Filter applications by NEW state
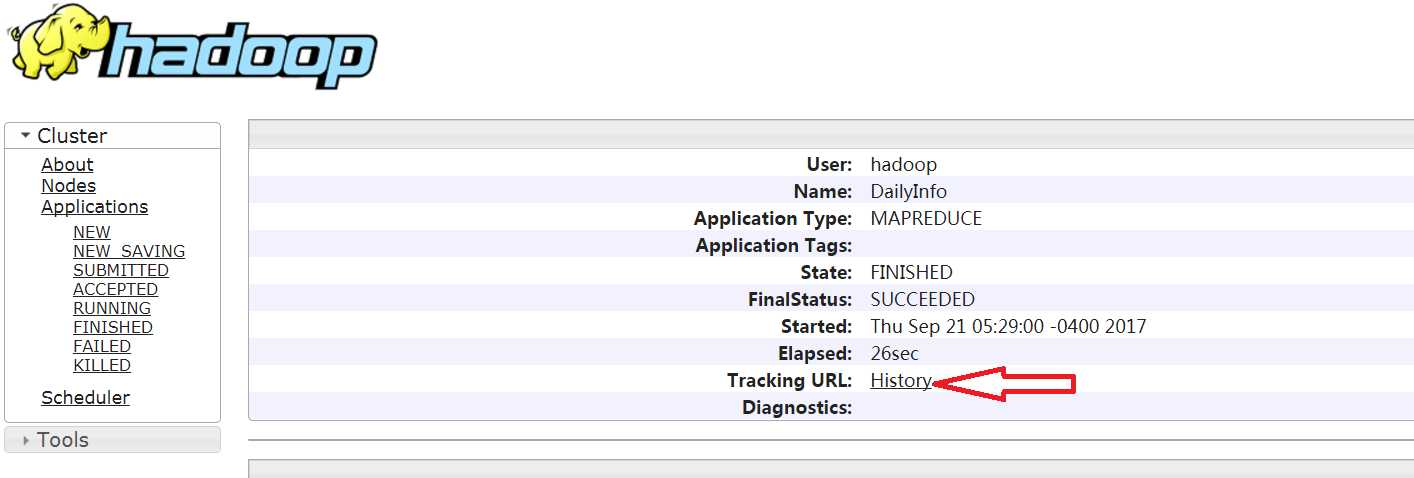The width and height of the screenshot is (1414, 478). tap(91, 232)
